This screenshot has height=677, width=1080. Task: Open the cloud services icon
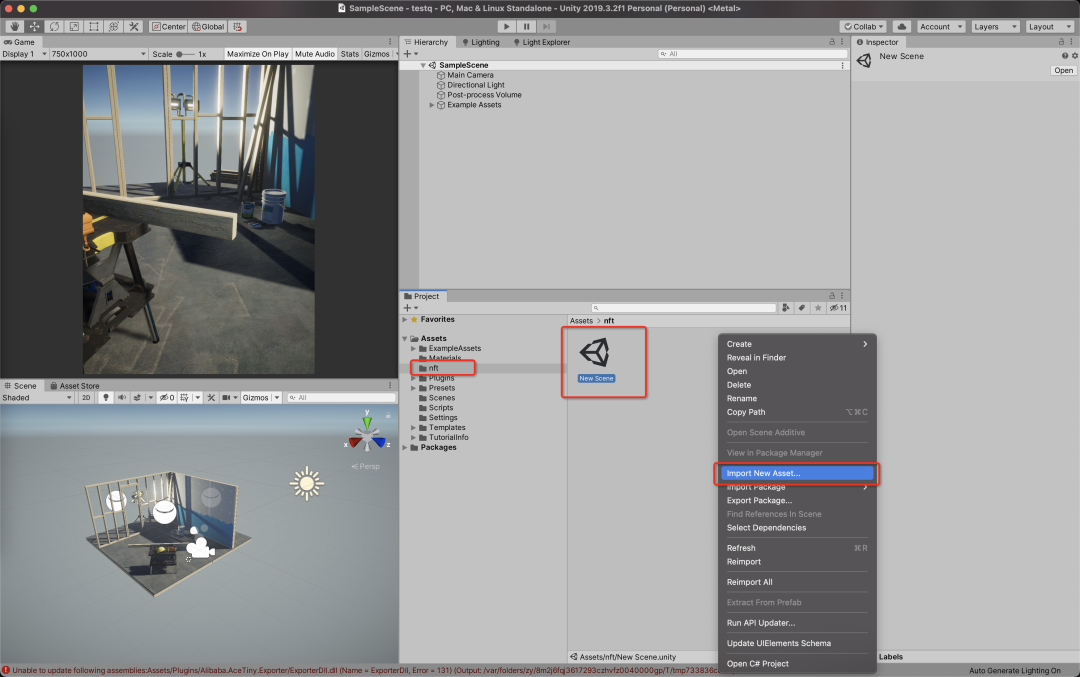click(902, 27)
